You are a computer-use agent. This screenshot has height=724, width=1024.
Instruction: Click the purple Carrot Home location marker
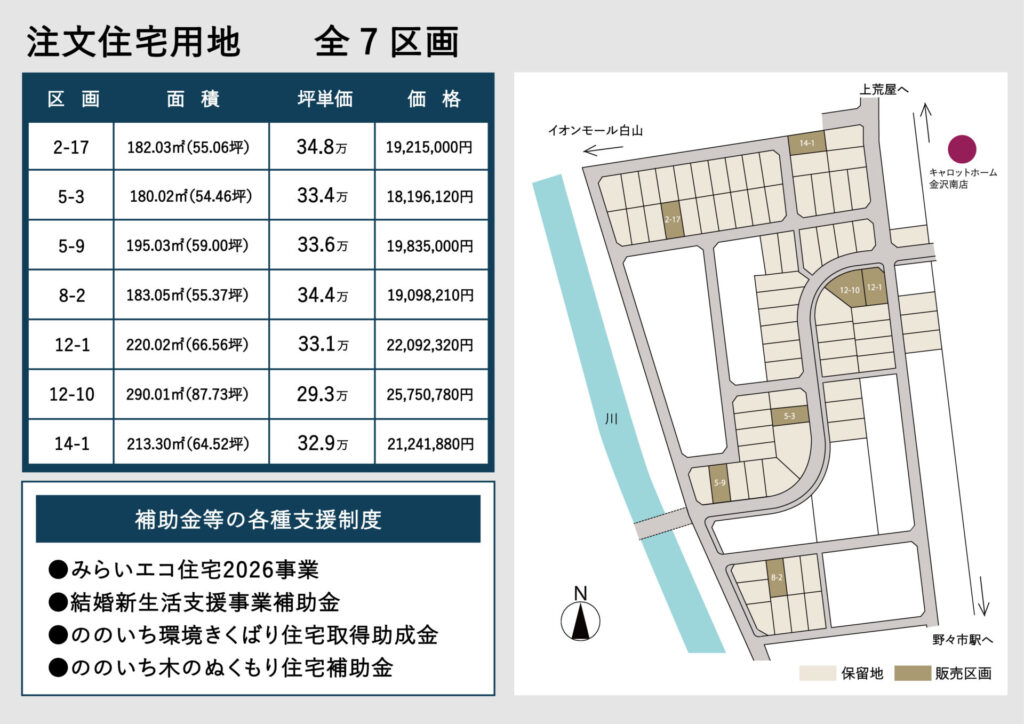point(960,149)
